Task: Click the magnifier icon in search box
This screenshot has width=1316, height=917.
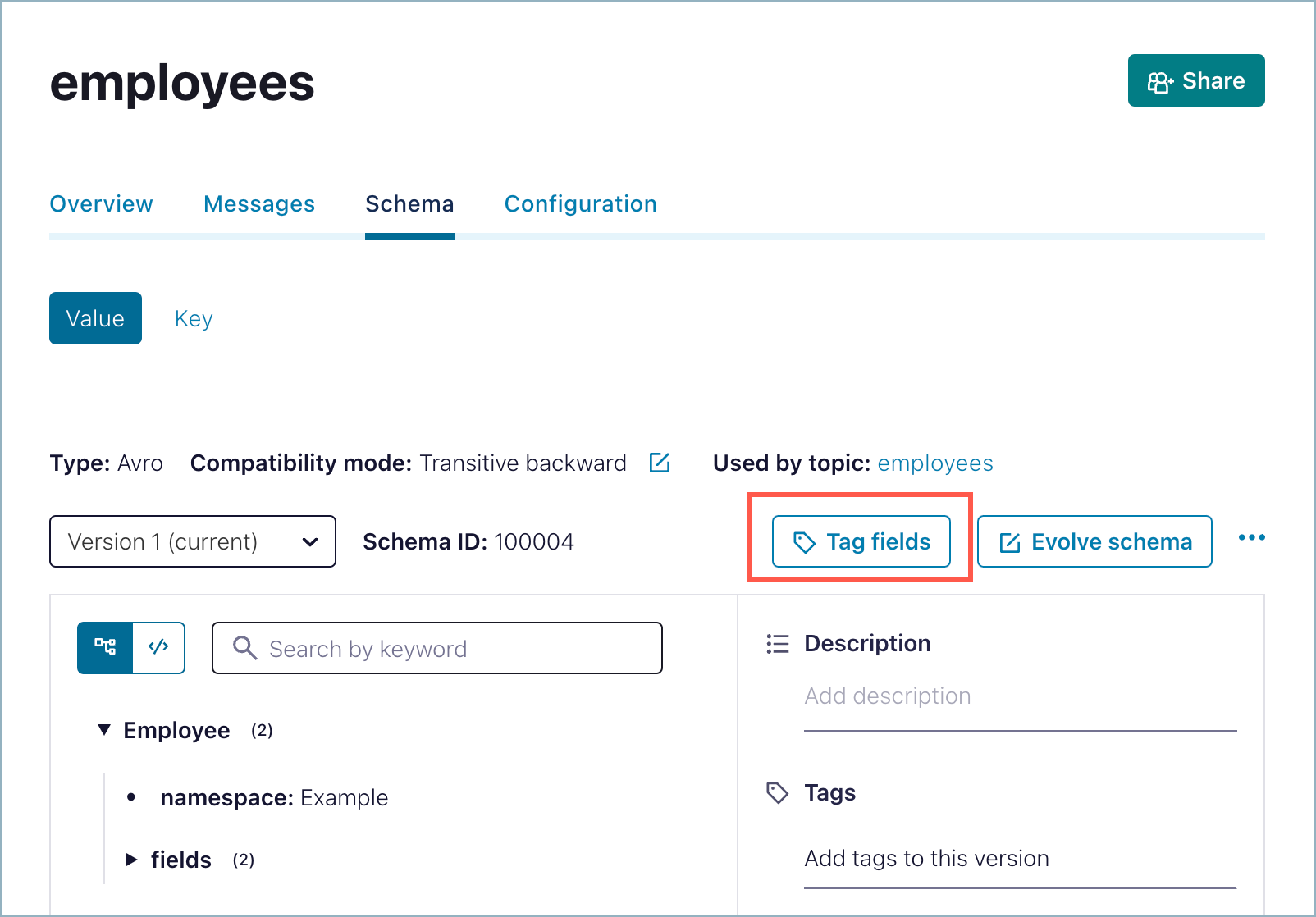Action: tap(244, 648)
